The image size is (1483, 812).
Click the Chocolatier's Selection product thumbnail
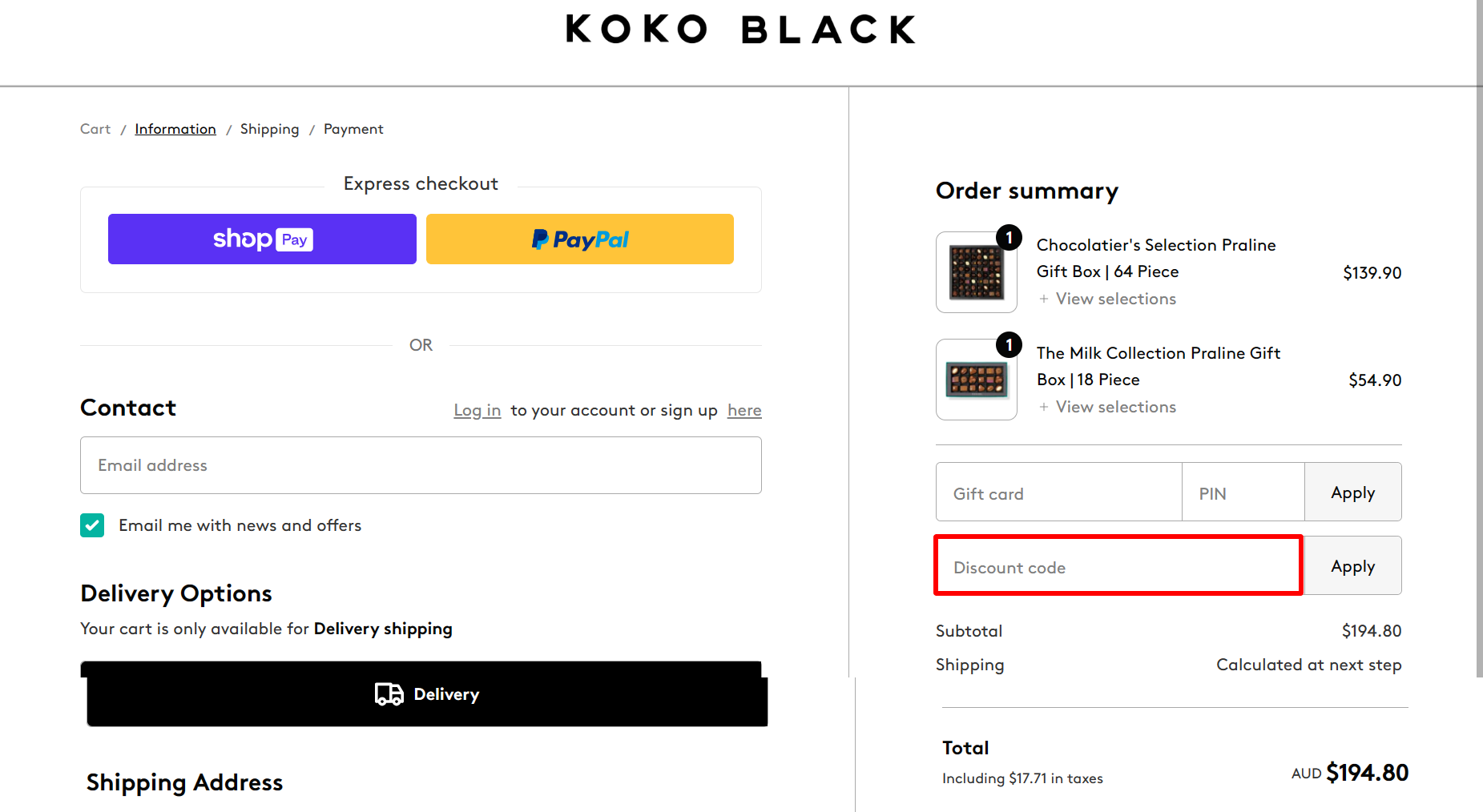point(976,273)
